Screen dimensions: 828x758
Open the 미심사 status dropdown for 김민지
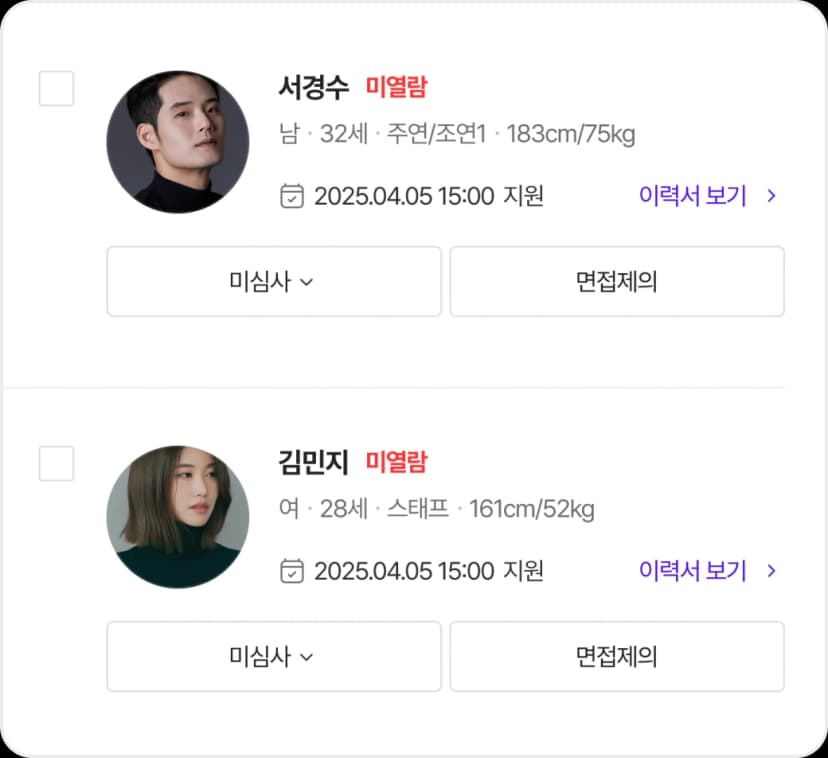tap(273, 657)
